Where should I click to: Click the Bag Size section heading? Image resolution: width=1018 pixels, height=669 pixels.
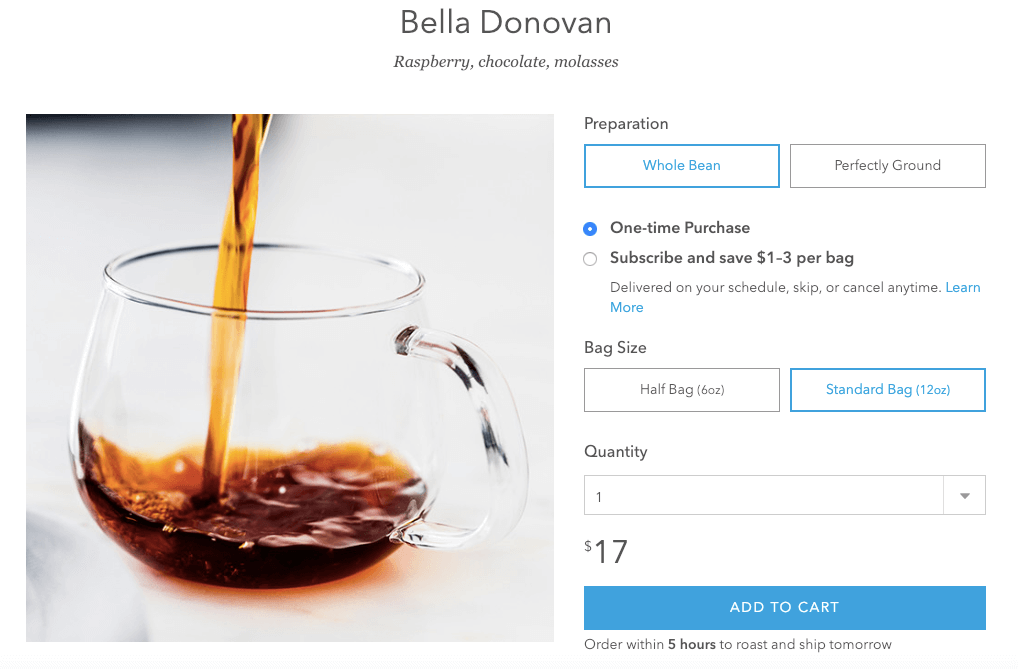[615, 347]
